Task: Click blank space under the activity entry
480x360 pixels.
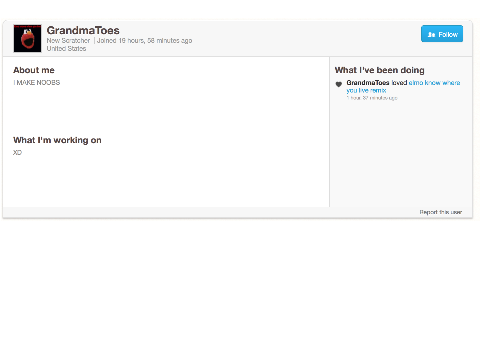Action: click(x=401, y=153)
